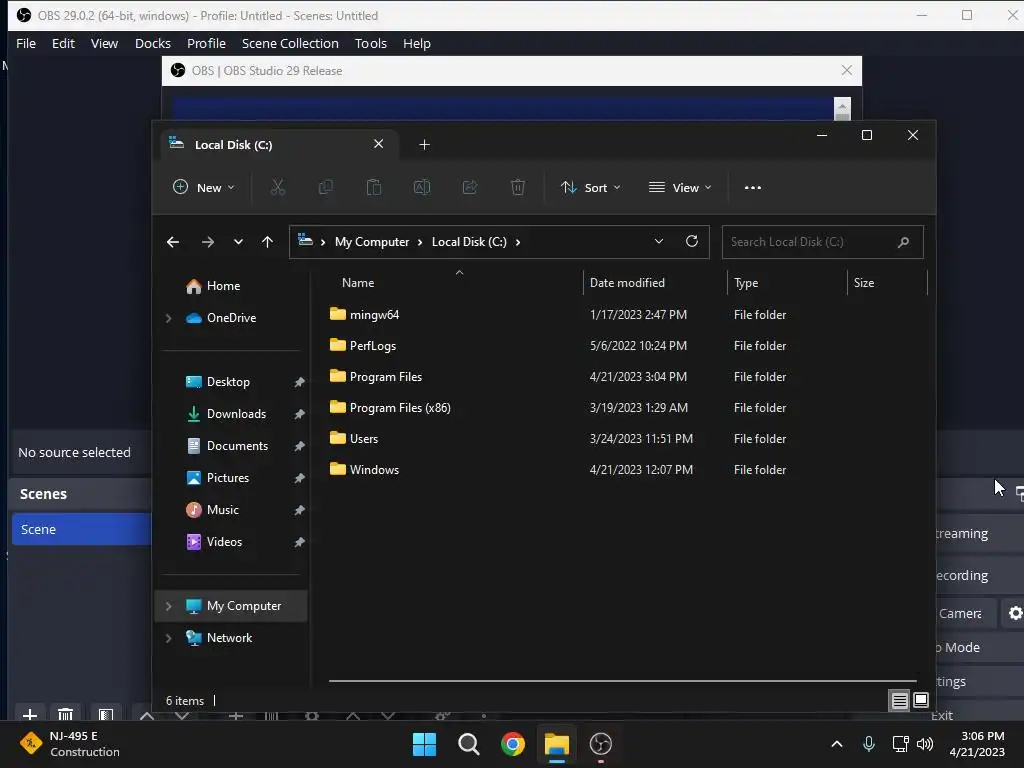Open the OBS Tools menu
Image resolution: width=1024 pixels, height=768 pixels.
pyautogui.click(x=371, y=43)
